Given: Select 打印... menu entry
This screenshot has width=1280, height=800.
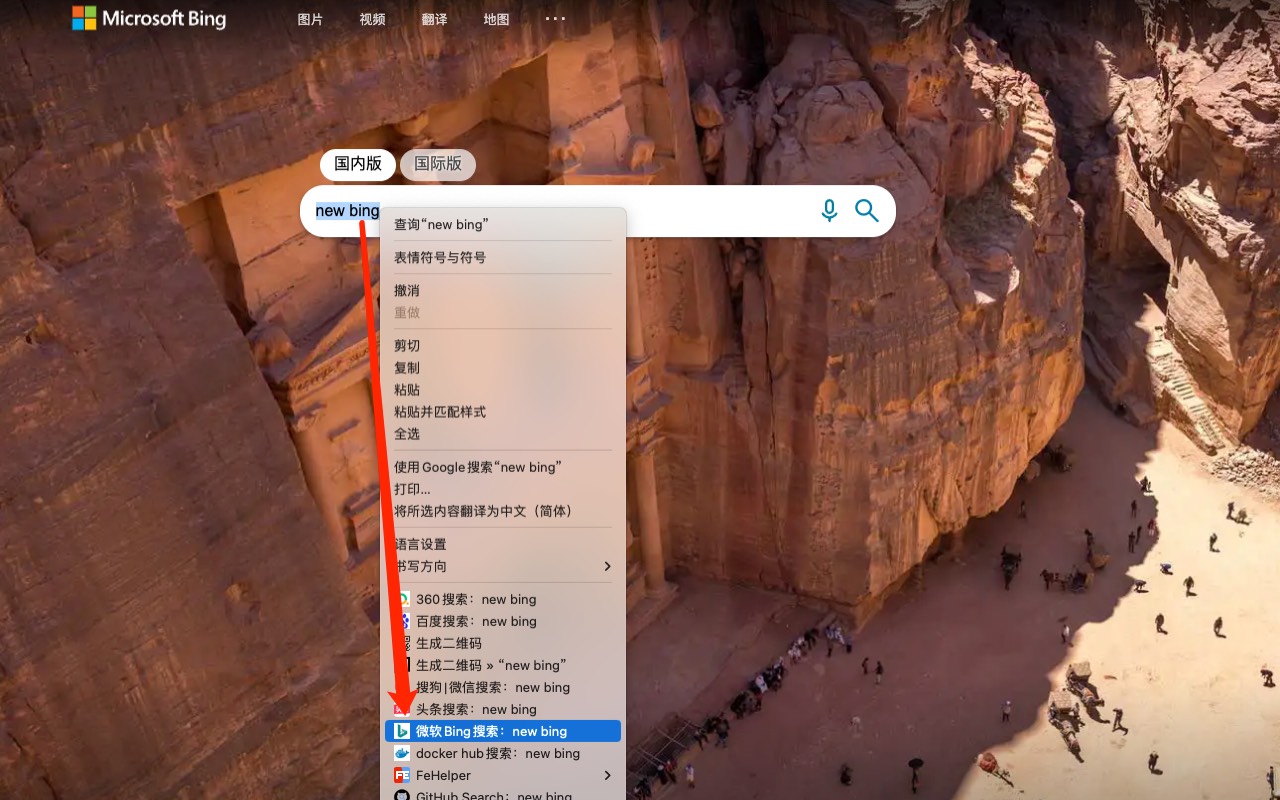Looking at the screenshot, I should pos(503,488).
